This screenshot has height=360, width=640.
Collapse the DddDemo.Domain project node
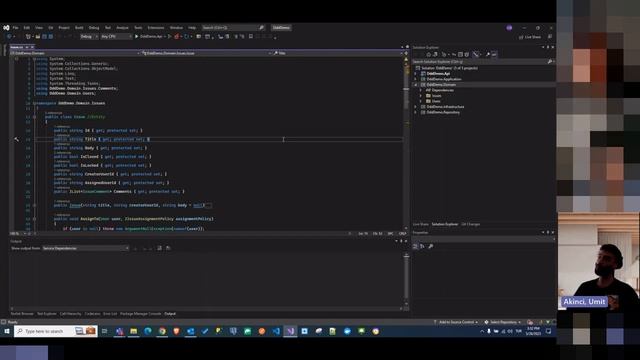[416, 85]
